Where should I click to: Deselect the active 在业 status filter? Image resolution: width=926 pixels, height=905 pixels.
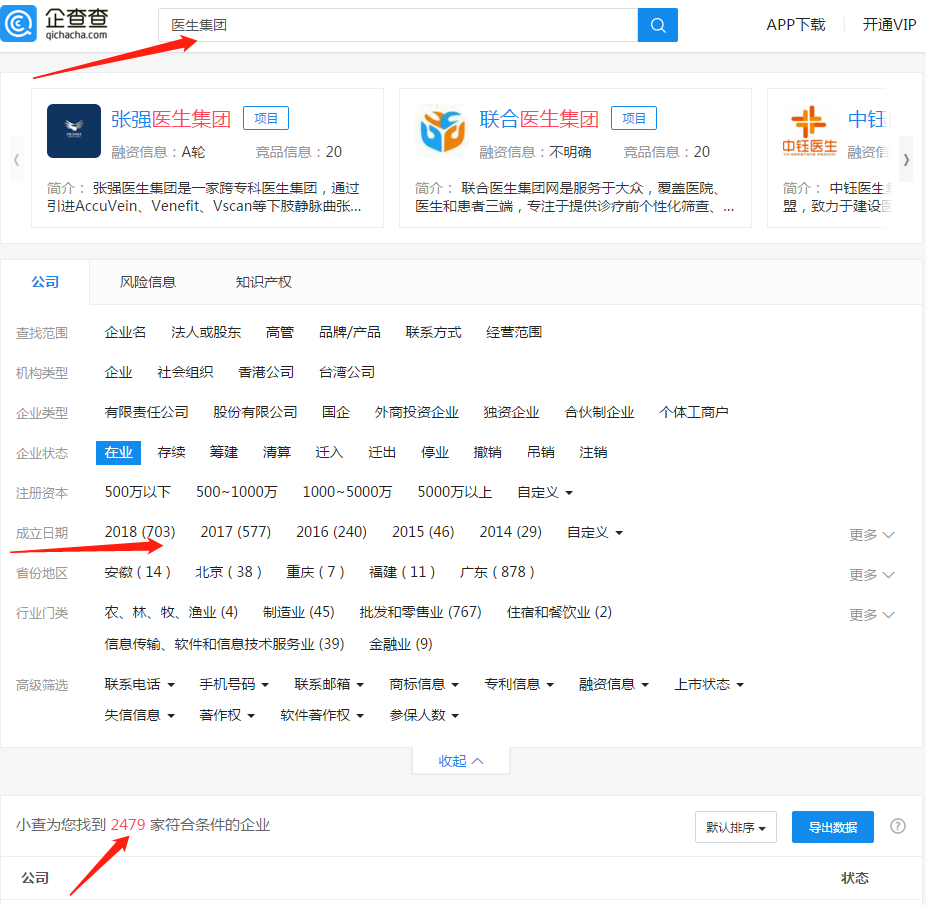pos(118,452)
